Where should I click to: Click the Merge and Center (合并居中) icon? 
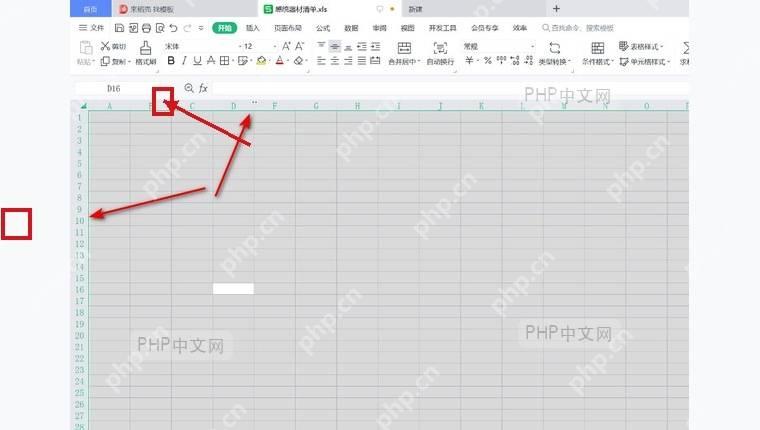click(404, 48)
